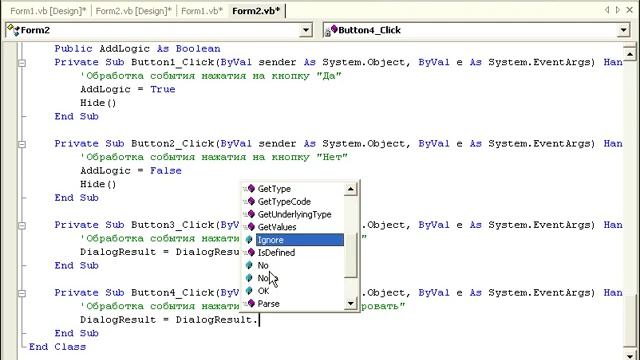This screenshot has height=360, width=640.
Task: Collapse the Button1_Click sub
Action: 22,63
